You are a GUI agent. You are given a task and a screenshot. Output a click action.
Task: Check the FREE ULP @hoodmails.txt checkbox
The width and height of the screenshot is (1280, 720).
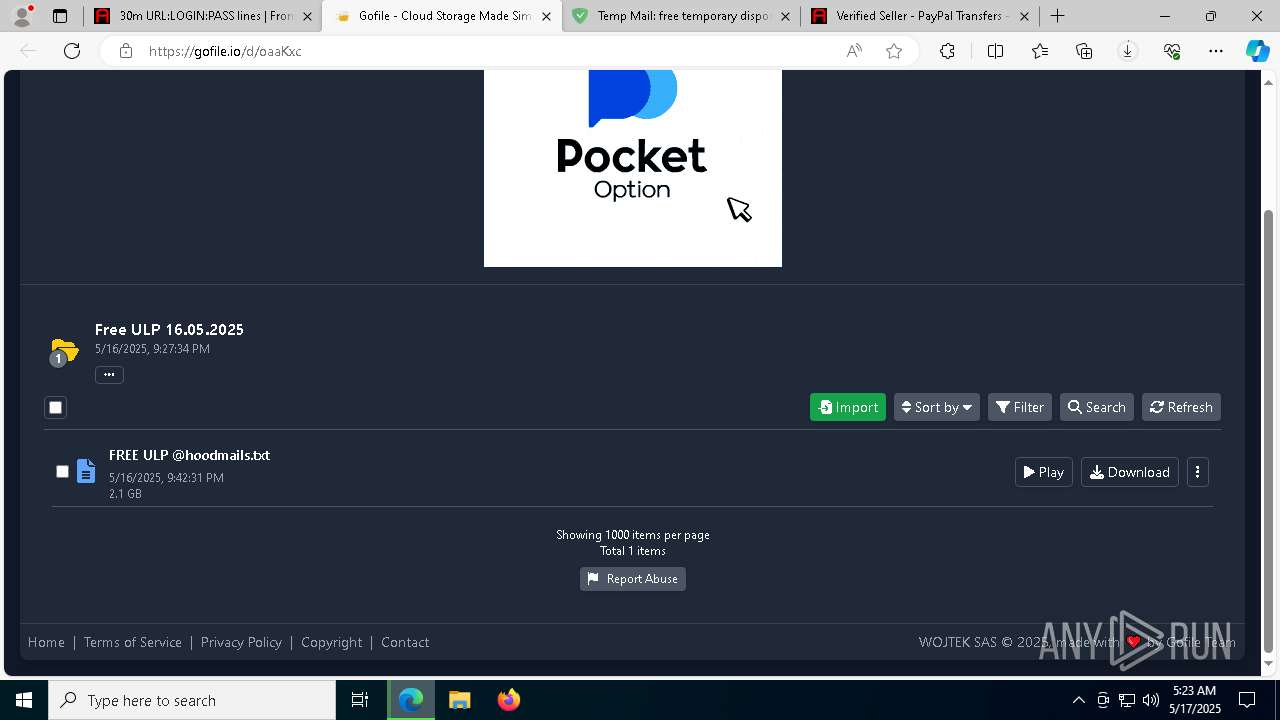click(62, 471)
